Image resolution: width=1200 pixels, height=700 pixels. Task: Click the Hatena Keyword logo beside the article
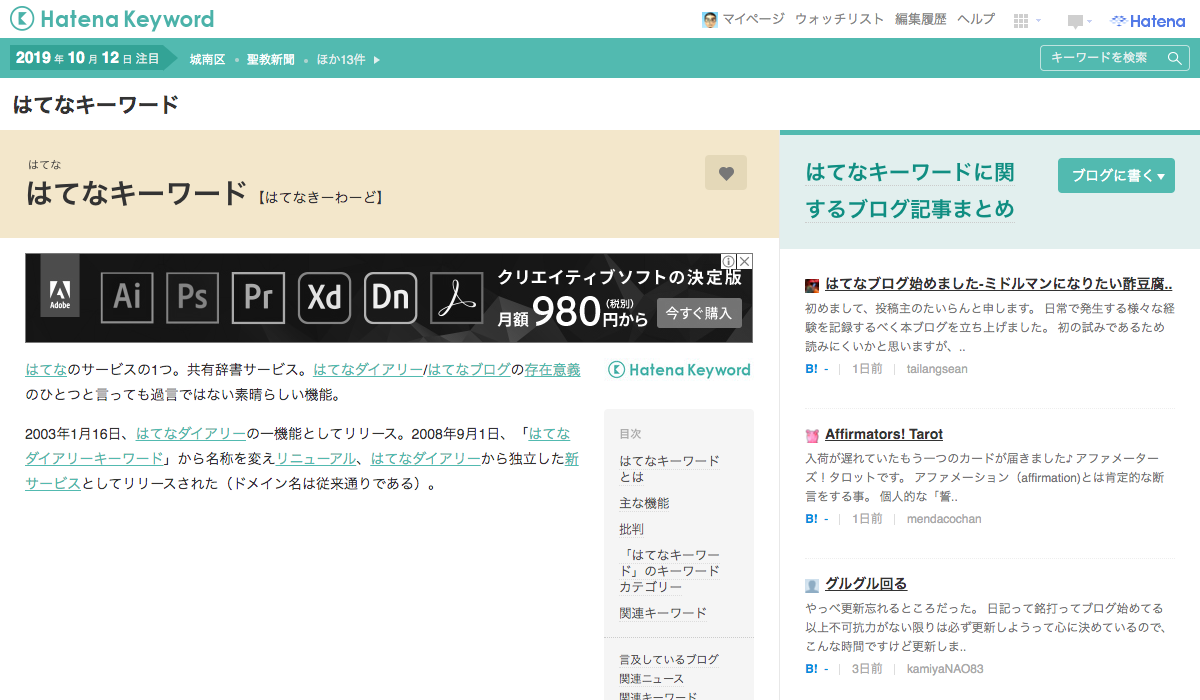(679, 370)
